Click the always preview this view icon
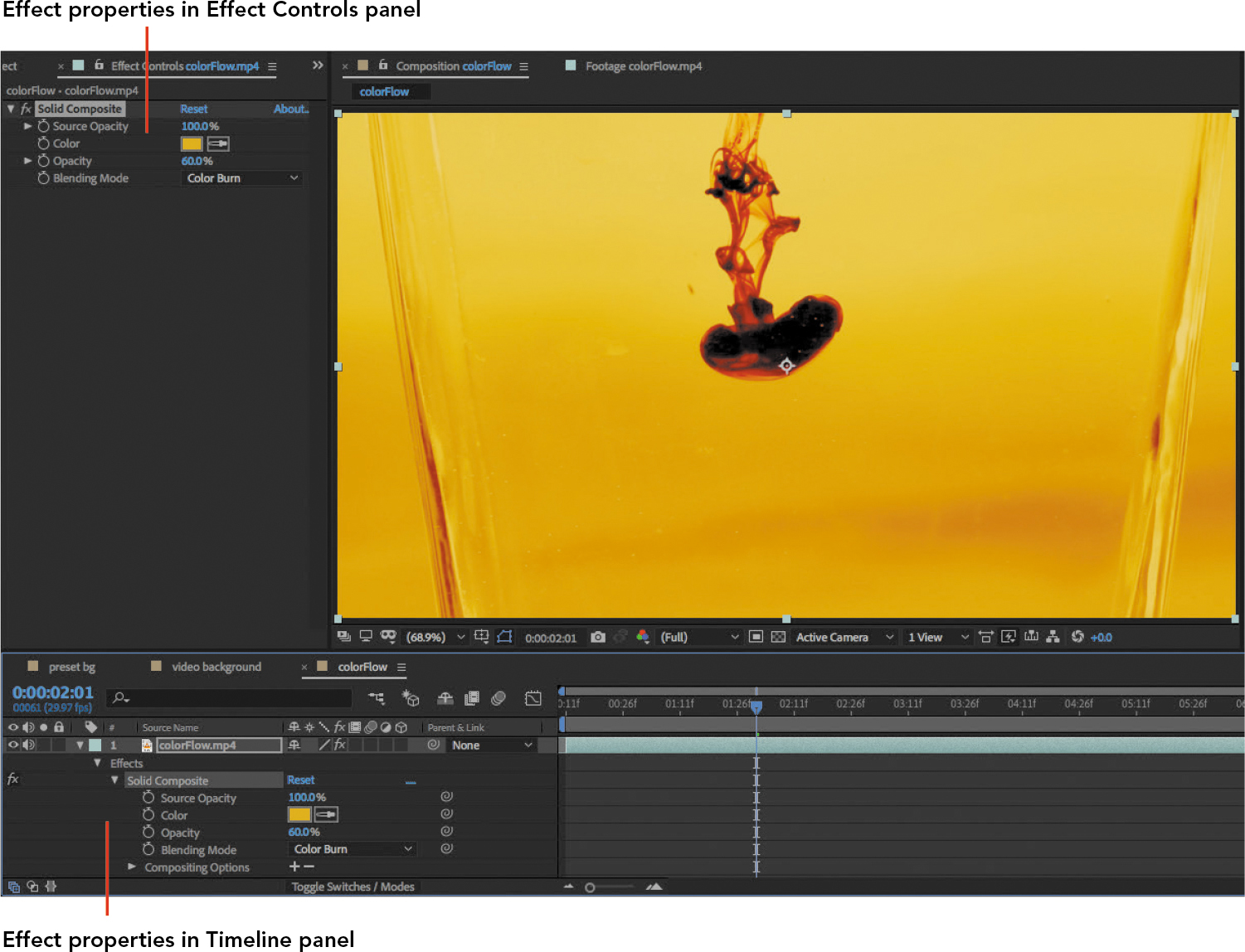 343,637
